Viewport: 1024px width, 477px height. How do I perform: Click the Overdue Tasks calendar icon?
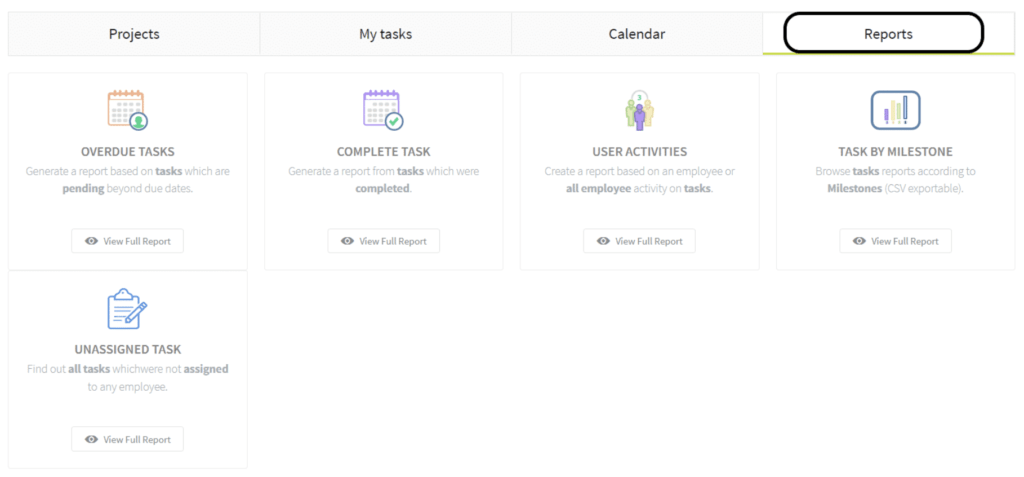click(127, 110)
